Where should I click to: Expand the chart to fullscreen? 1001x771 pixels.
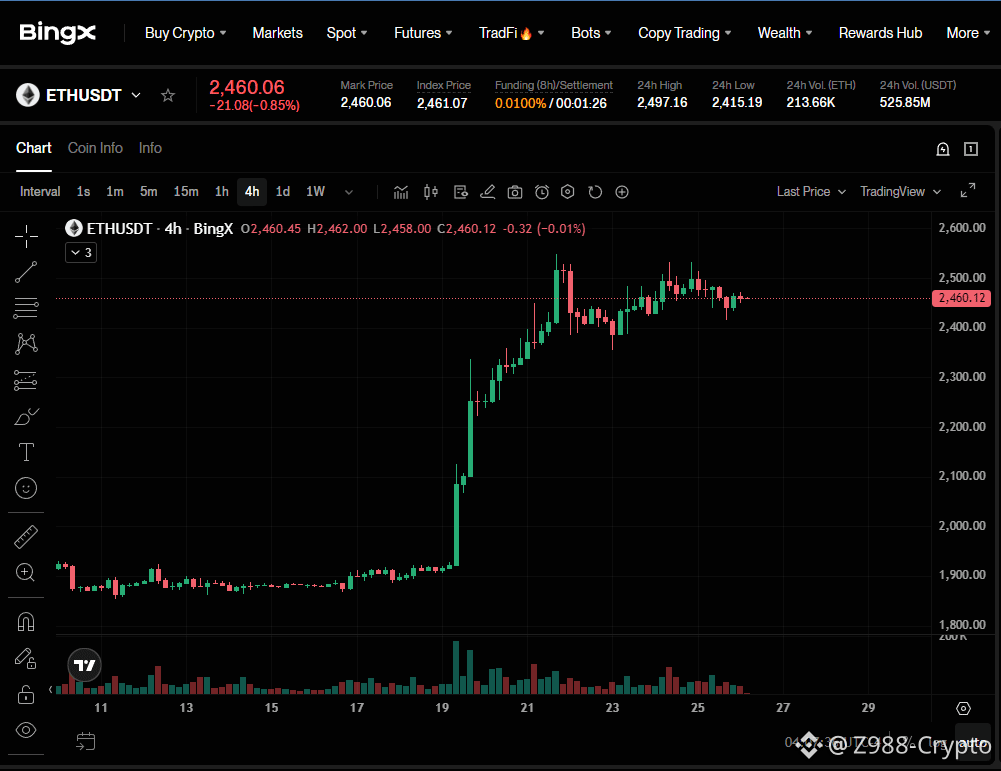tap(968, 190)
